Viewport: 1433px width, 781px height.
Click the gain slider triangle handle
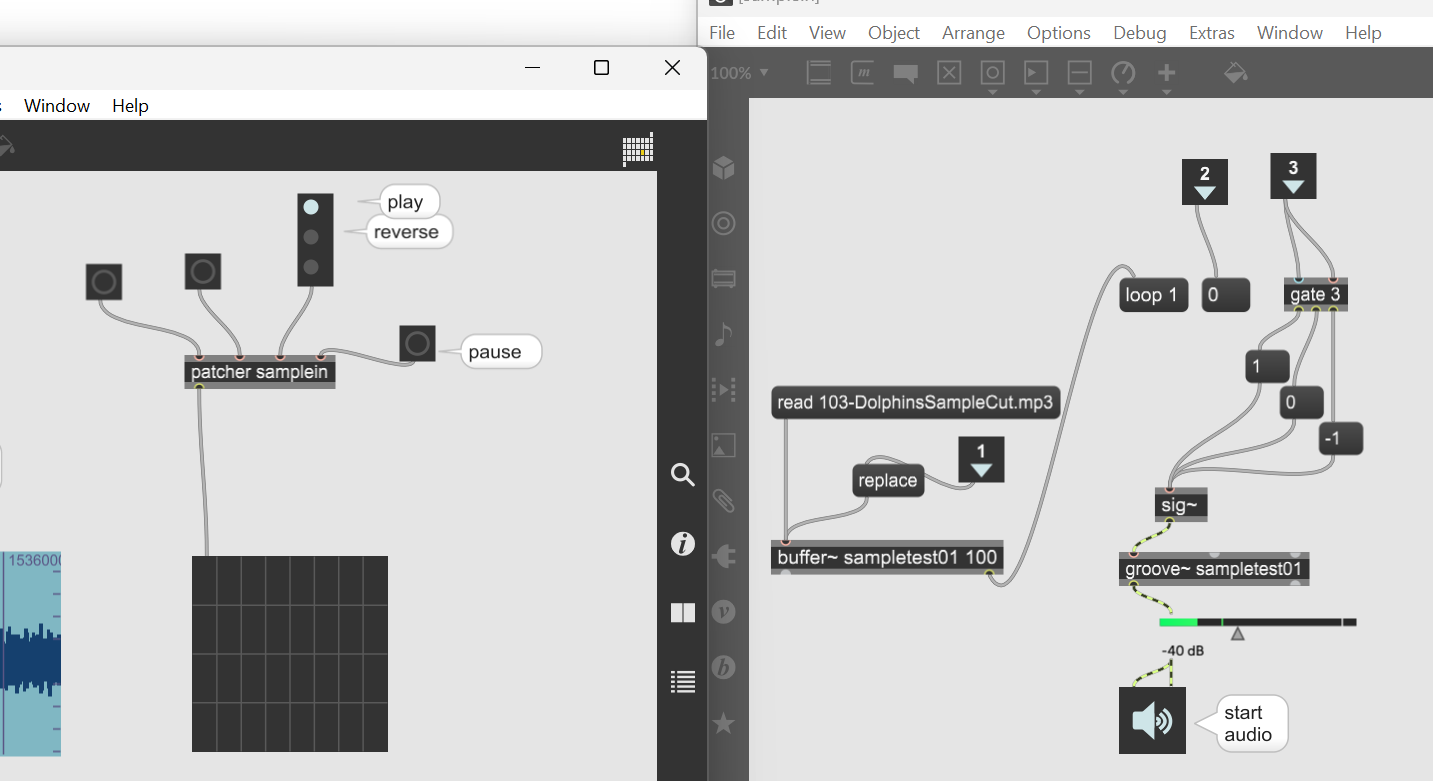1237,633
